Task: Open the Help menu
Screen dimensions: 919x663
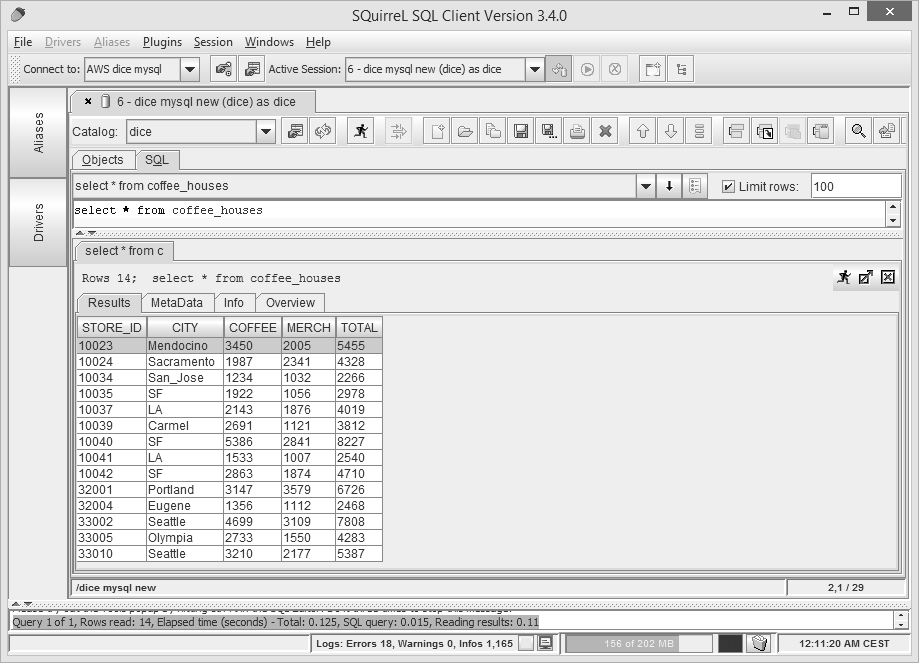Action: 318,42
